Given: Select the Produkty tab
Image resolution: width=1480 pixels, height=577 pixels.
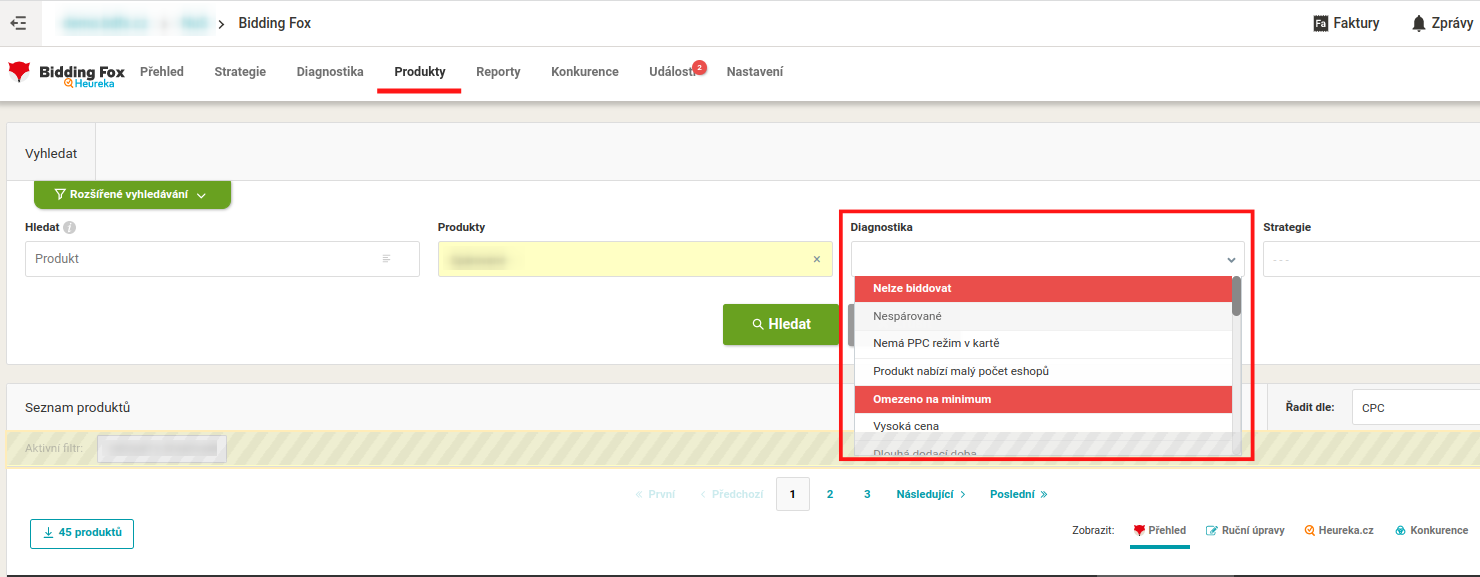Looking at the screenshot, I should [420, 72].
